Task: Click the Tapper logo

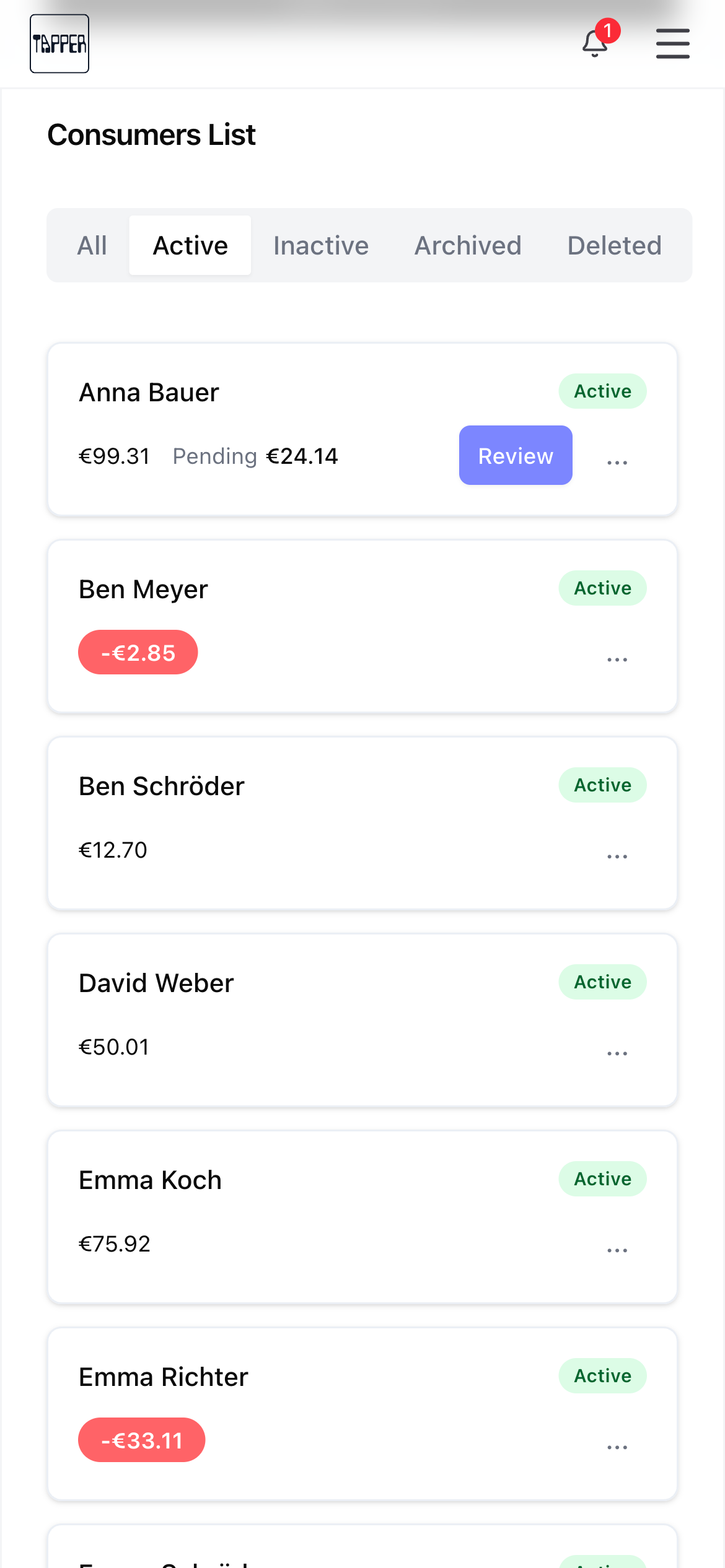Action: (x=59, y=43)
